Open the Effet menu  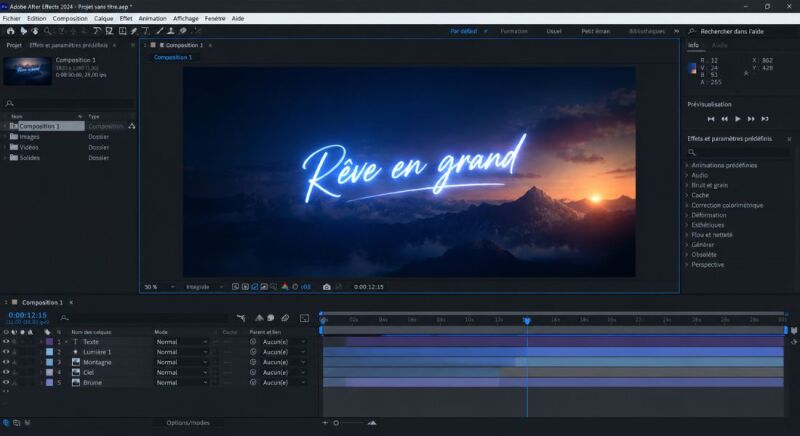pyautogui.click(x=126, y=18)
